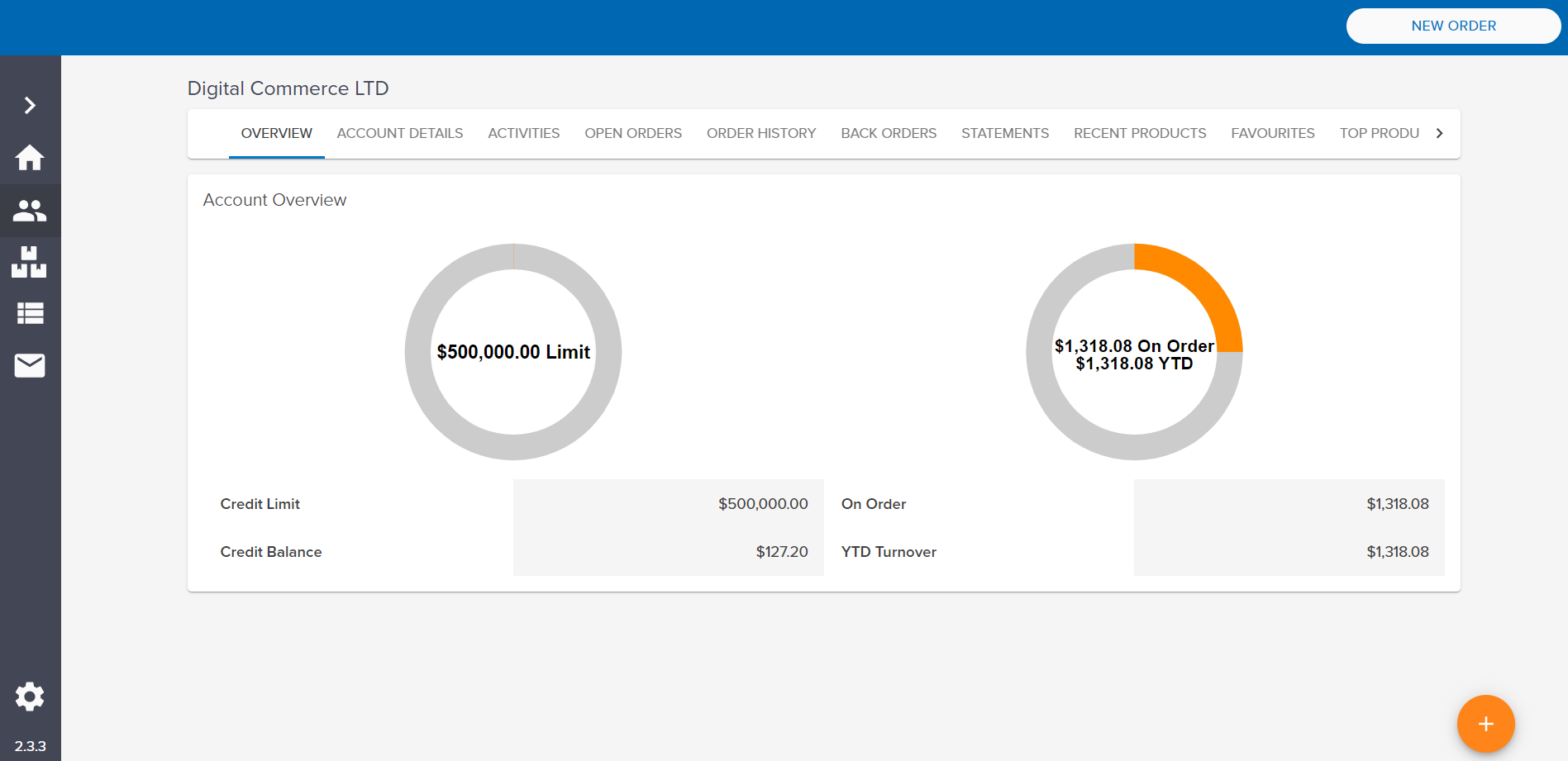This screenshot has height=761, width=1568.
Task: Open the settings gear icon
Action: [30, 697]
